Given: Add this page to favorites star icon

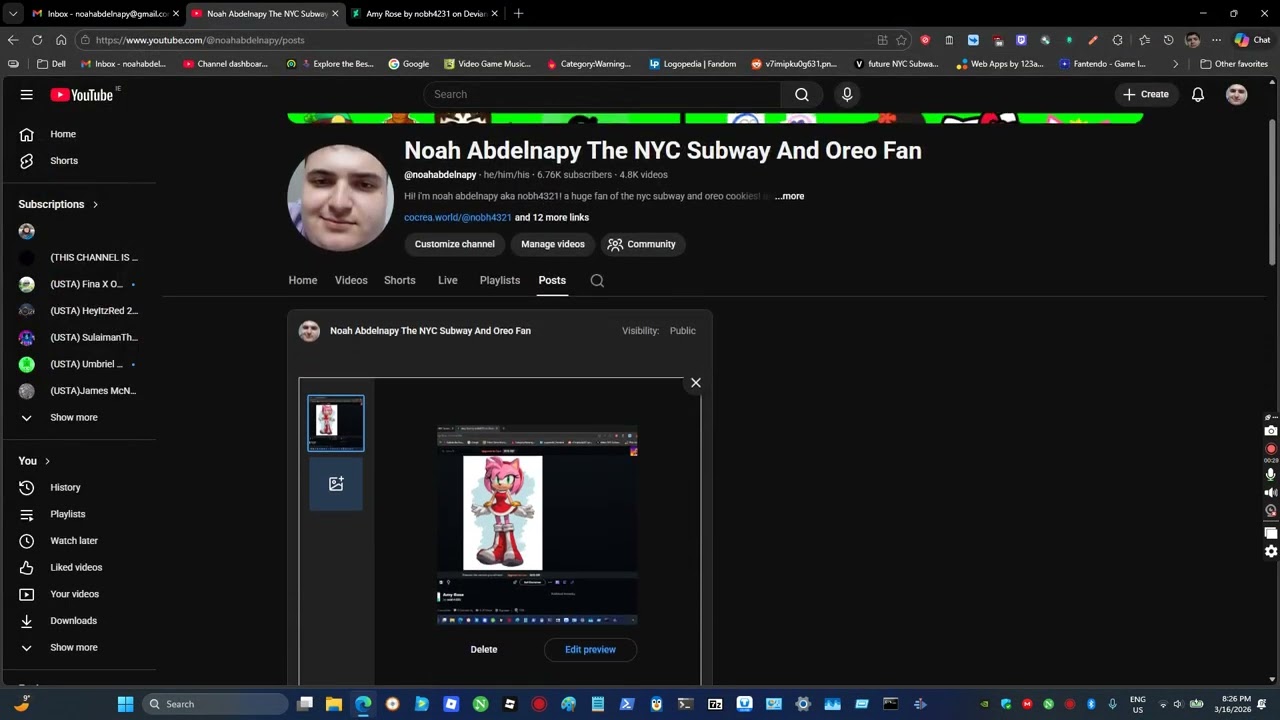Looking at the screenshot, I should tap(901, 40).
